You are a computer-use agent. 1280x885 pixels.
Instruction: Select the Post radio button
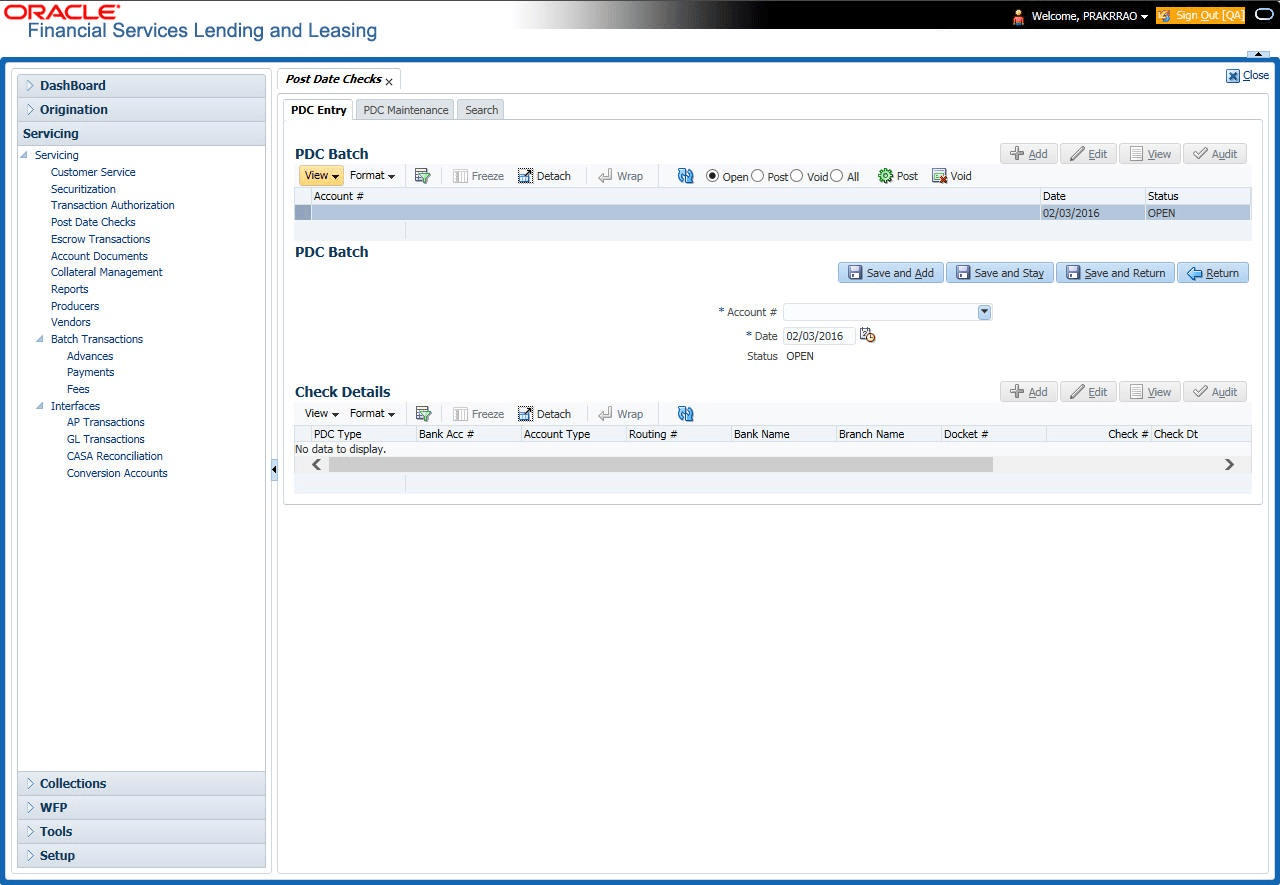point(757,176)
